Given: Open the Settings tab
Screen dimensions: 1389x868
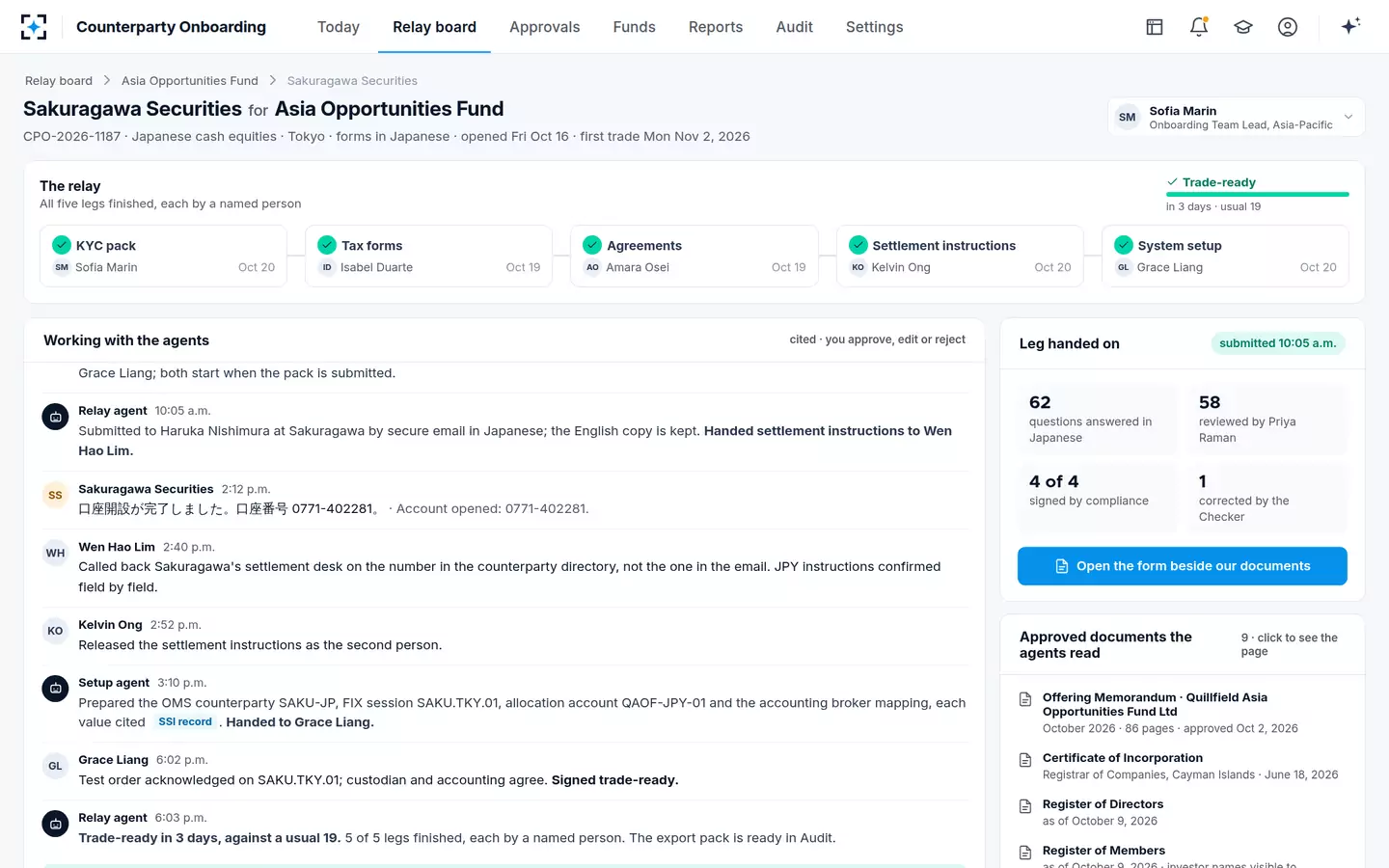Looking at the screenshot, I should click(x=875, y=27).
